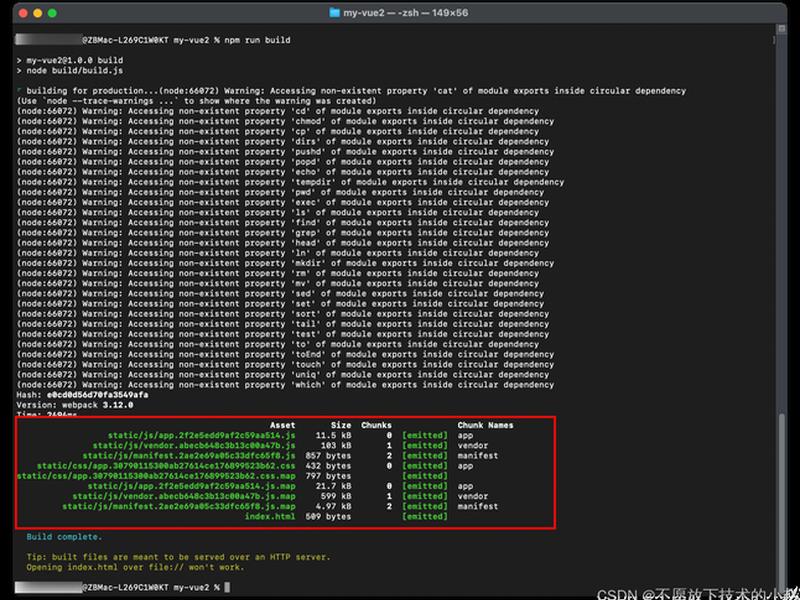Click the warning line for property 'grep'
The height and width of the screenshot is (600, 800).
click(x=283, y=233)
